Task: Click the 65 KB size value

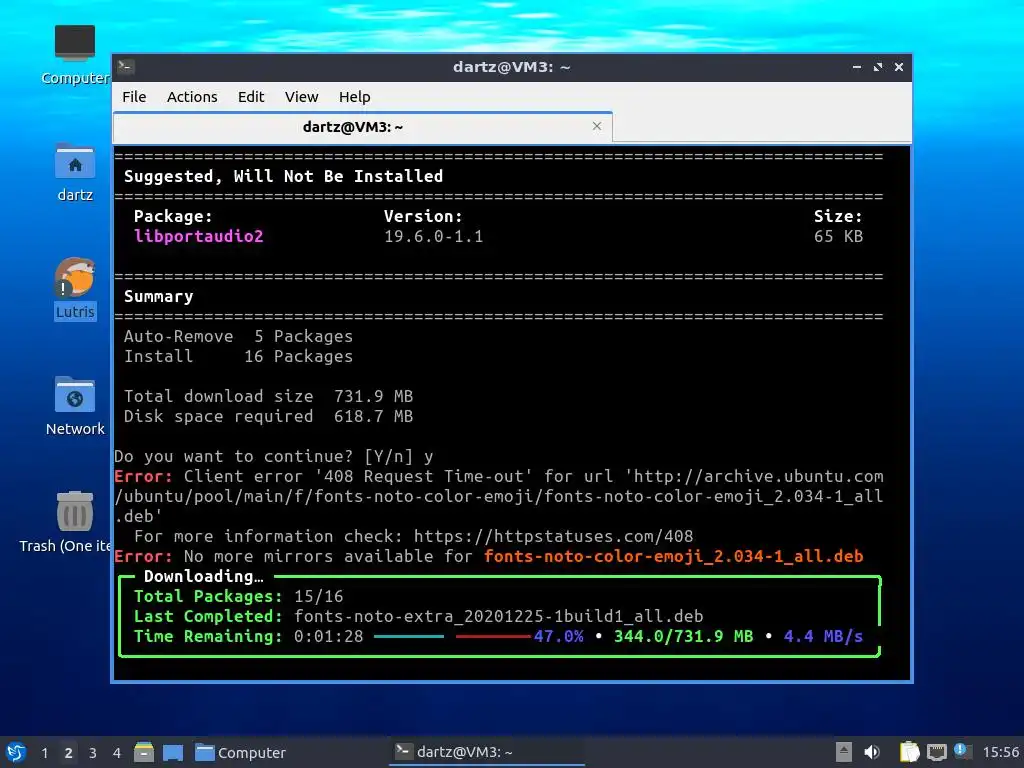Action: coord(839,236)
